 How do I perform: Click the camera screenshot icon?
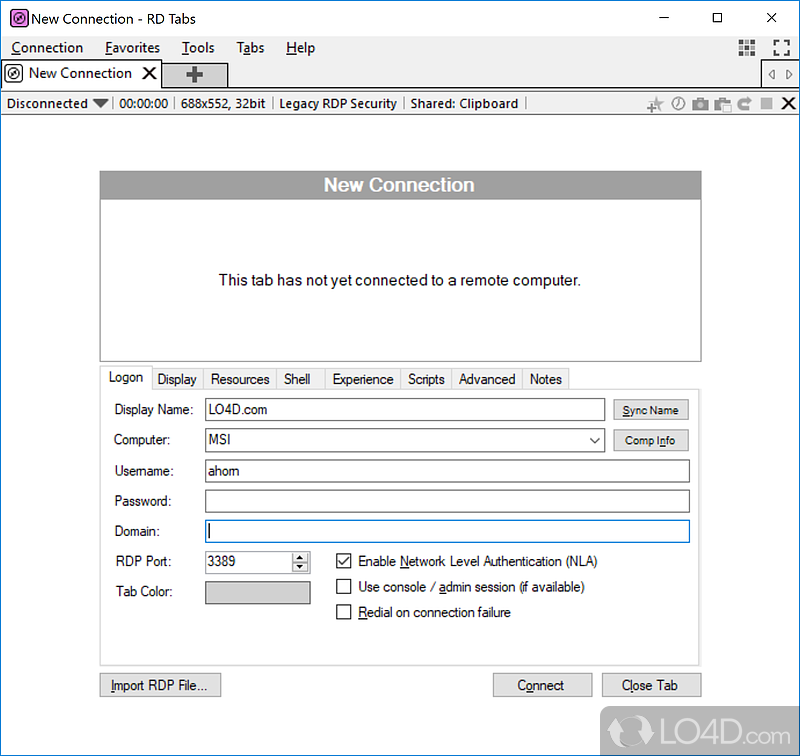700,104
